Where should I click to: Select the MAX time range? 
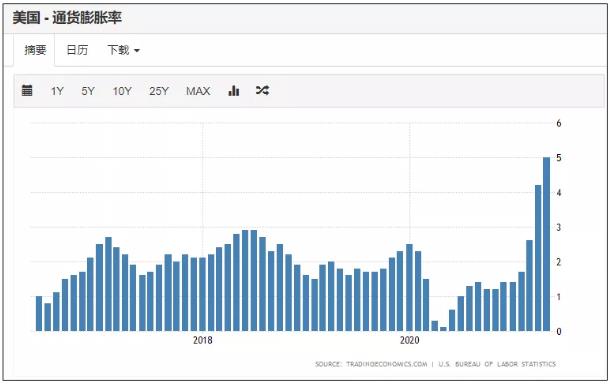point(198,91)
